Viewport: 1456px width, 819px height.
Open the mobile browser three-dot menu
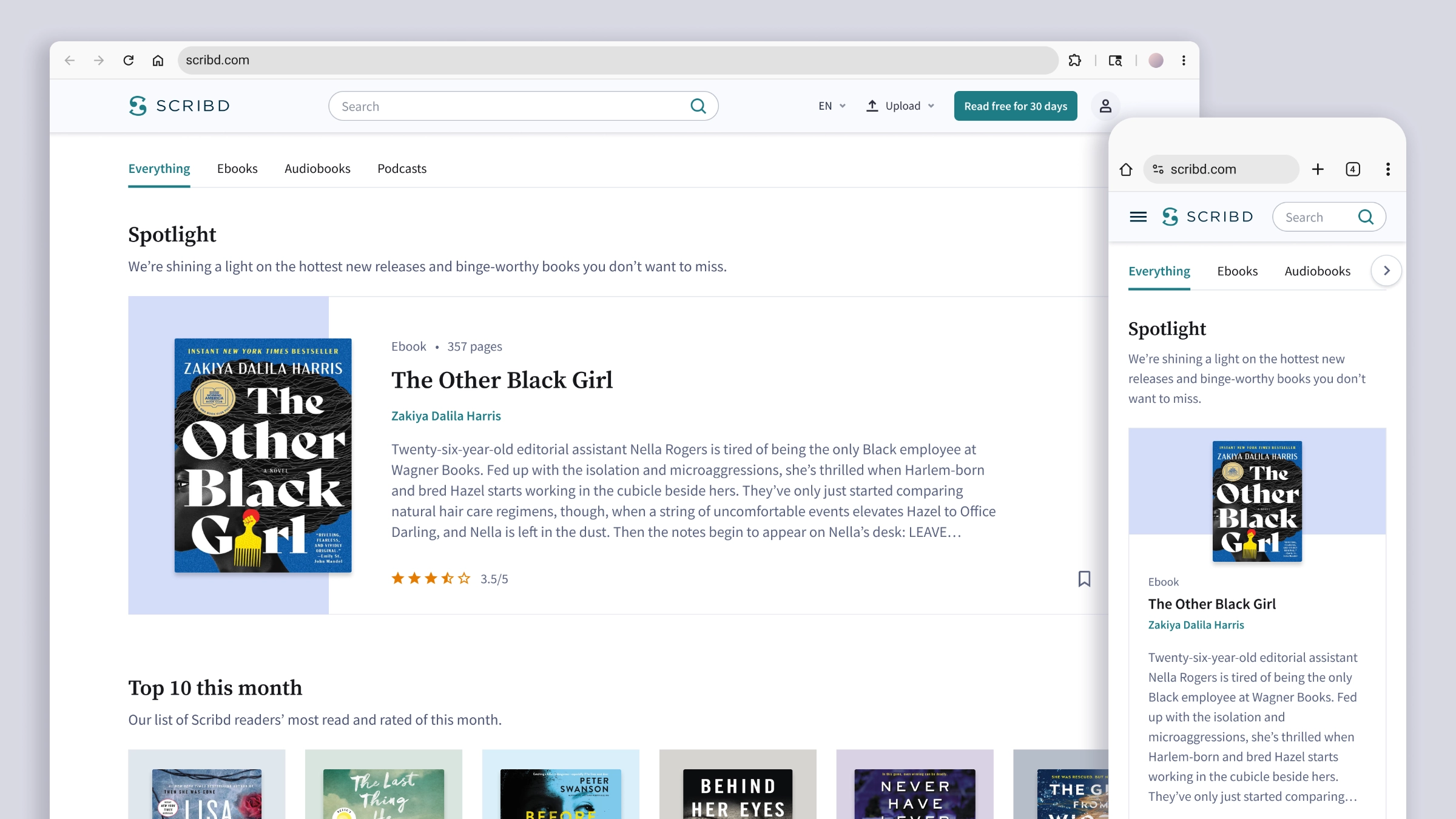pyautogui.click(x=1388, y=169)
